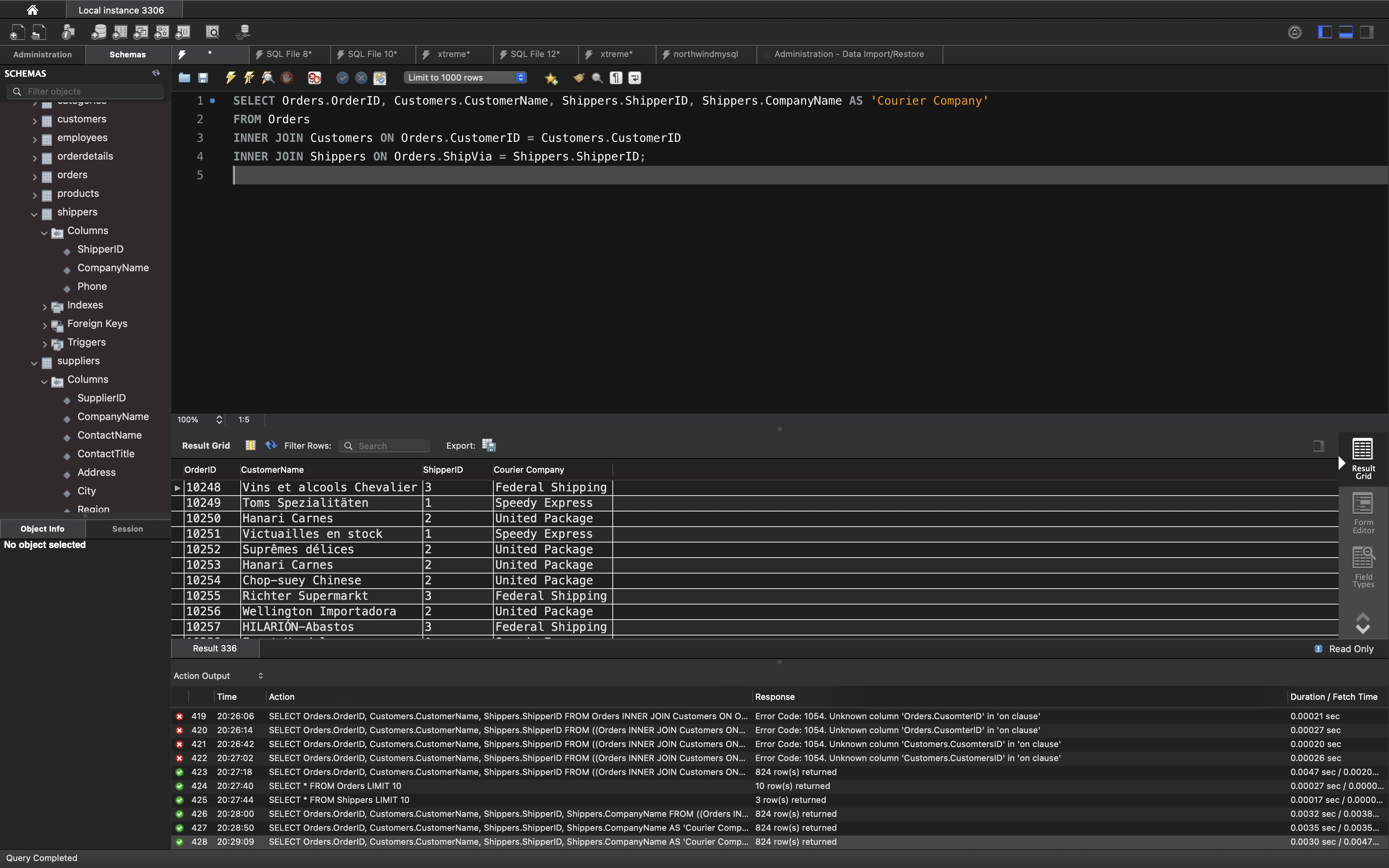Switch to the Administration sidebar tab
Viewport: 1389px width, 868px height.
pos(43,55)
